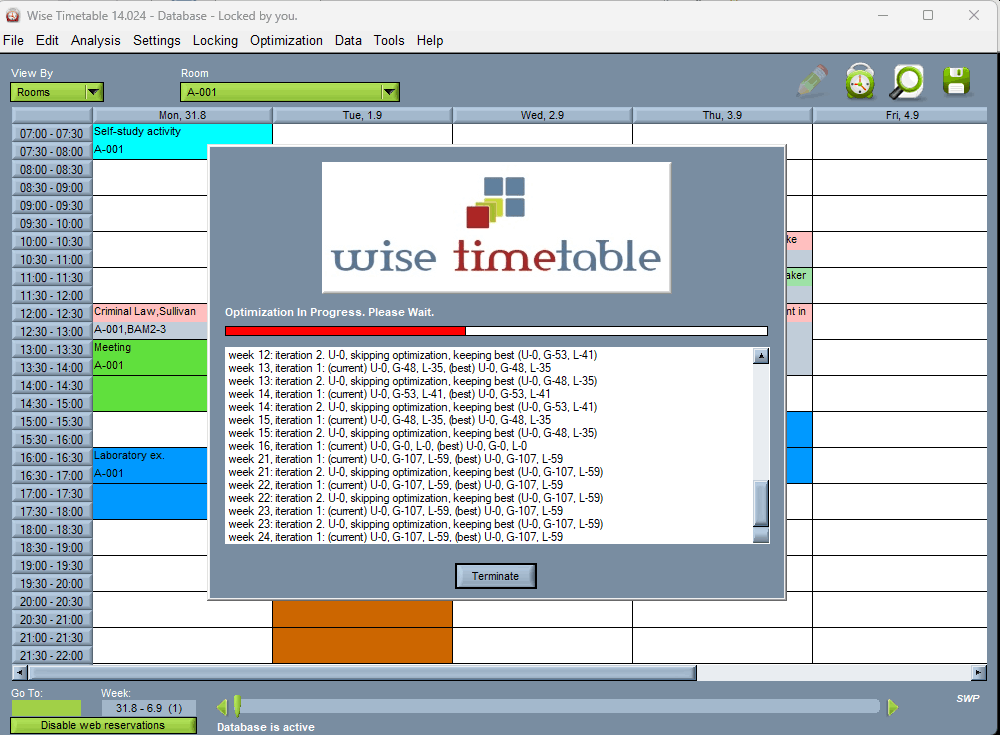The width and height of the screenshot is (1000, 735).
Task: Open the Tools menu
Action: [x=388, y=41]
